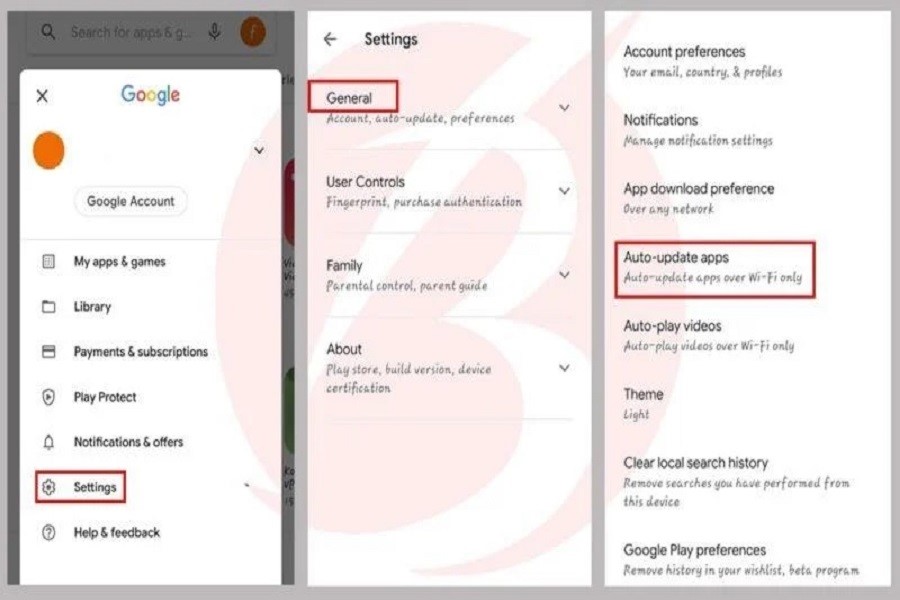Click the Library folder icon

tap(49, 307)
